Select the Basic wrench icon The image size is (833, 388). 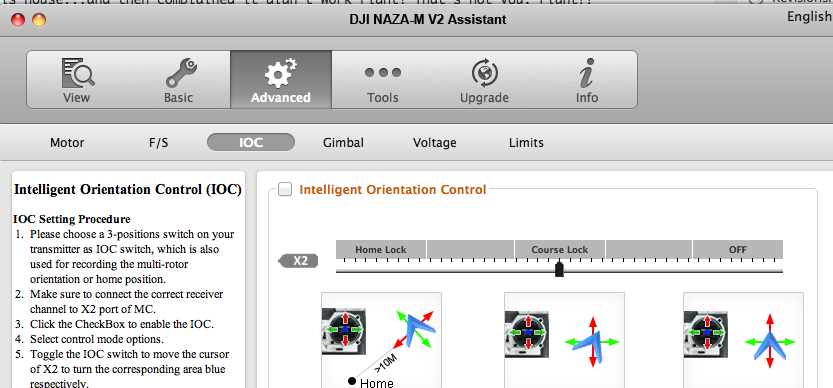[x=180, y=73]
